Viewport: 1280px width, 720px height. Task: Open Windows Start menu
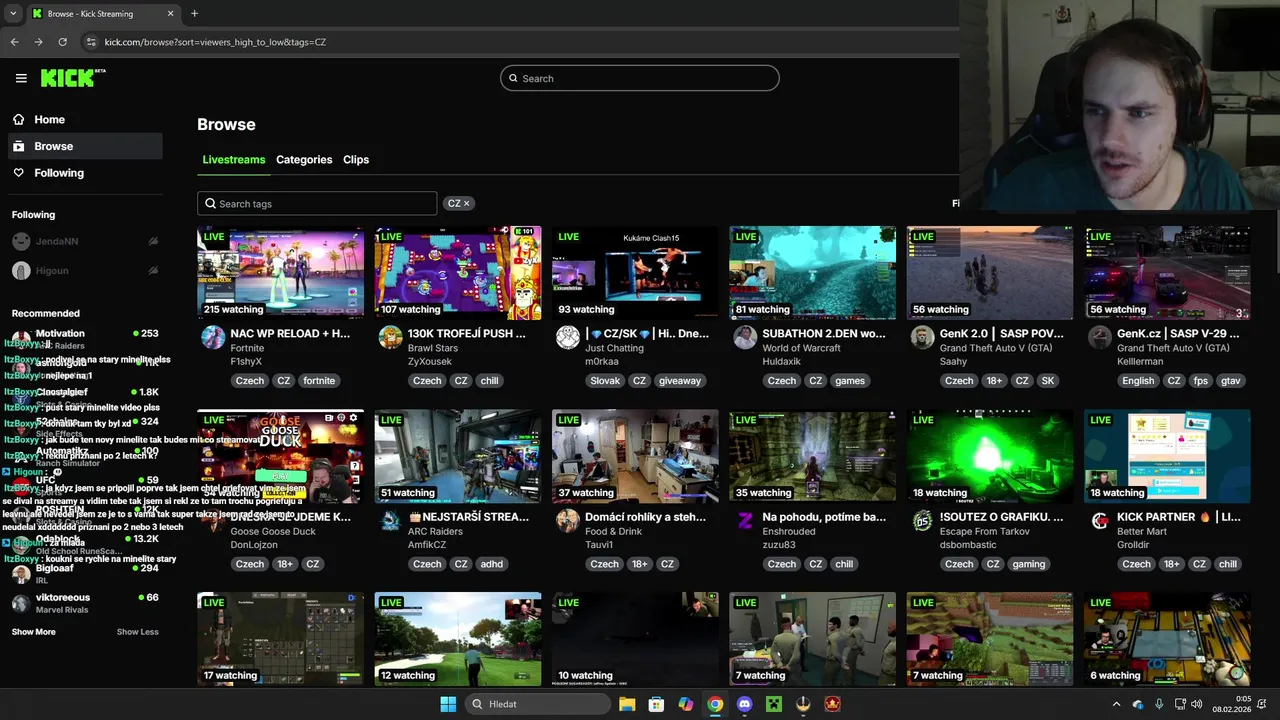point(448,704)
